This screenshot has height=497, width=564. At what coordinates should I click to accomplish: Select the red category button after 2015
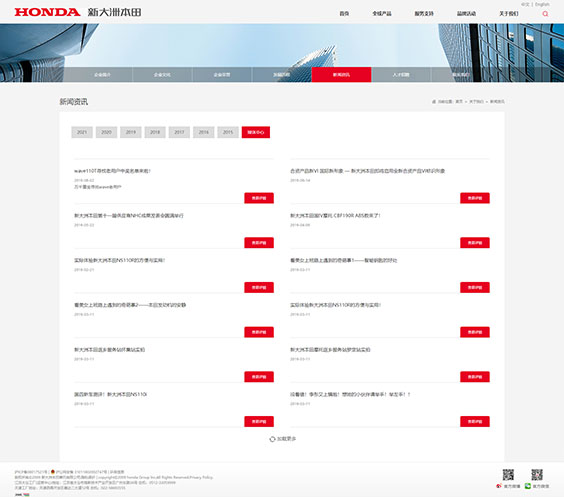(x=256, y=132)
